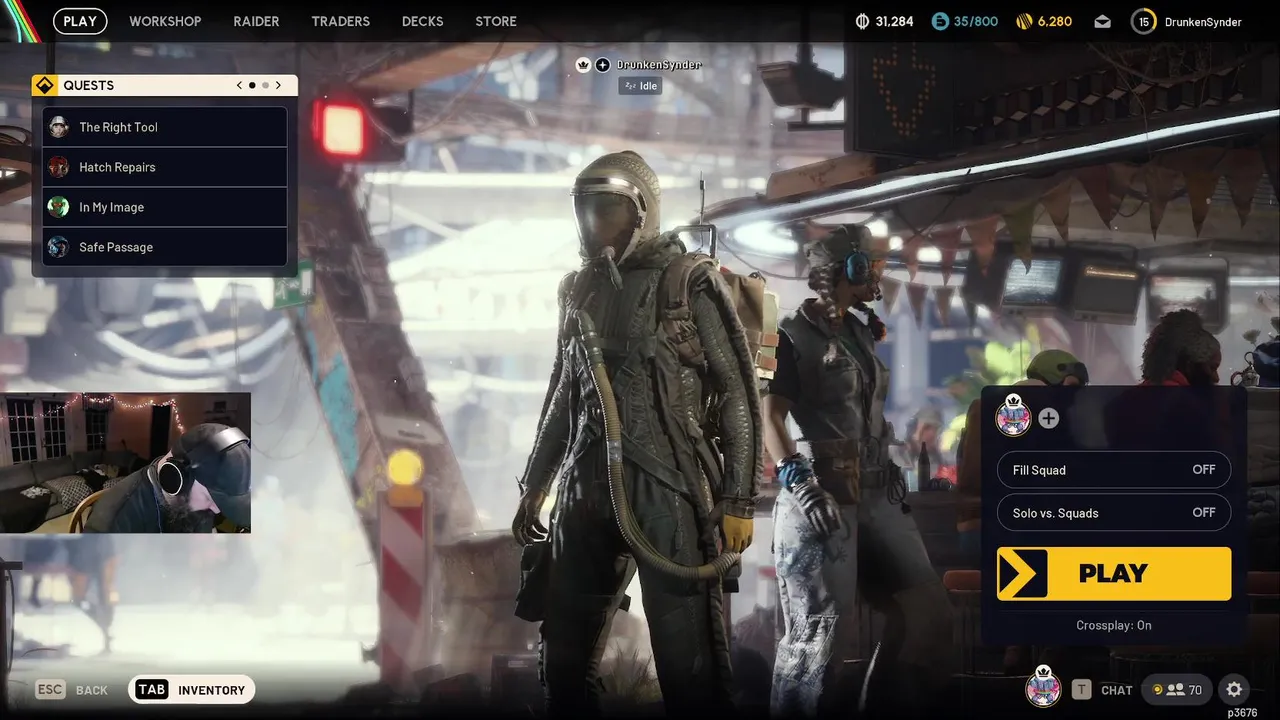1280x720 pixels.
Task: Open the DrunkenSynder profile name in the top bar
Action: click(x=1203, y=22)
